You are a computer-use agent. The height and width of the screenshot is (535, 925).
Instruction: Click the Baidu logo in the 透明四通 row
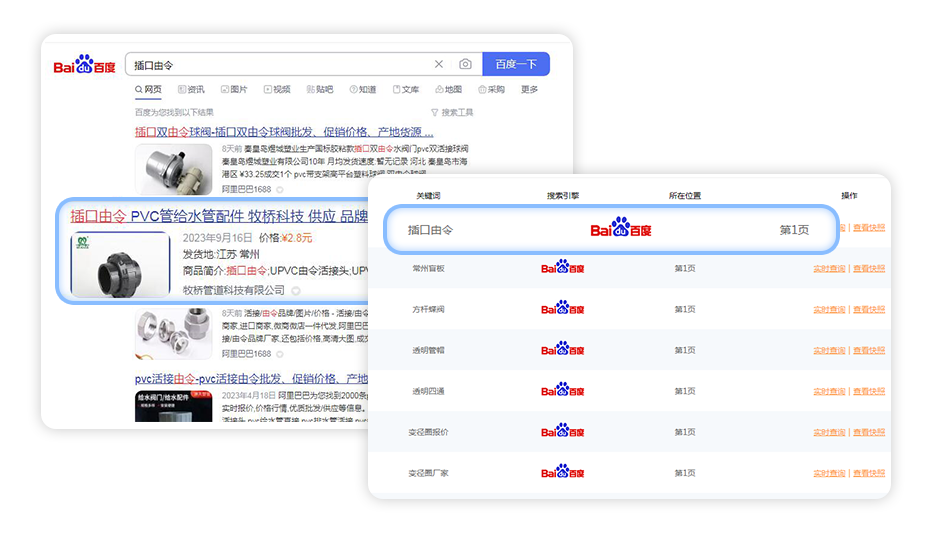click(x=563, y=389)
